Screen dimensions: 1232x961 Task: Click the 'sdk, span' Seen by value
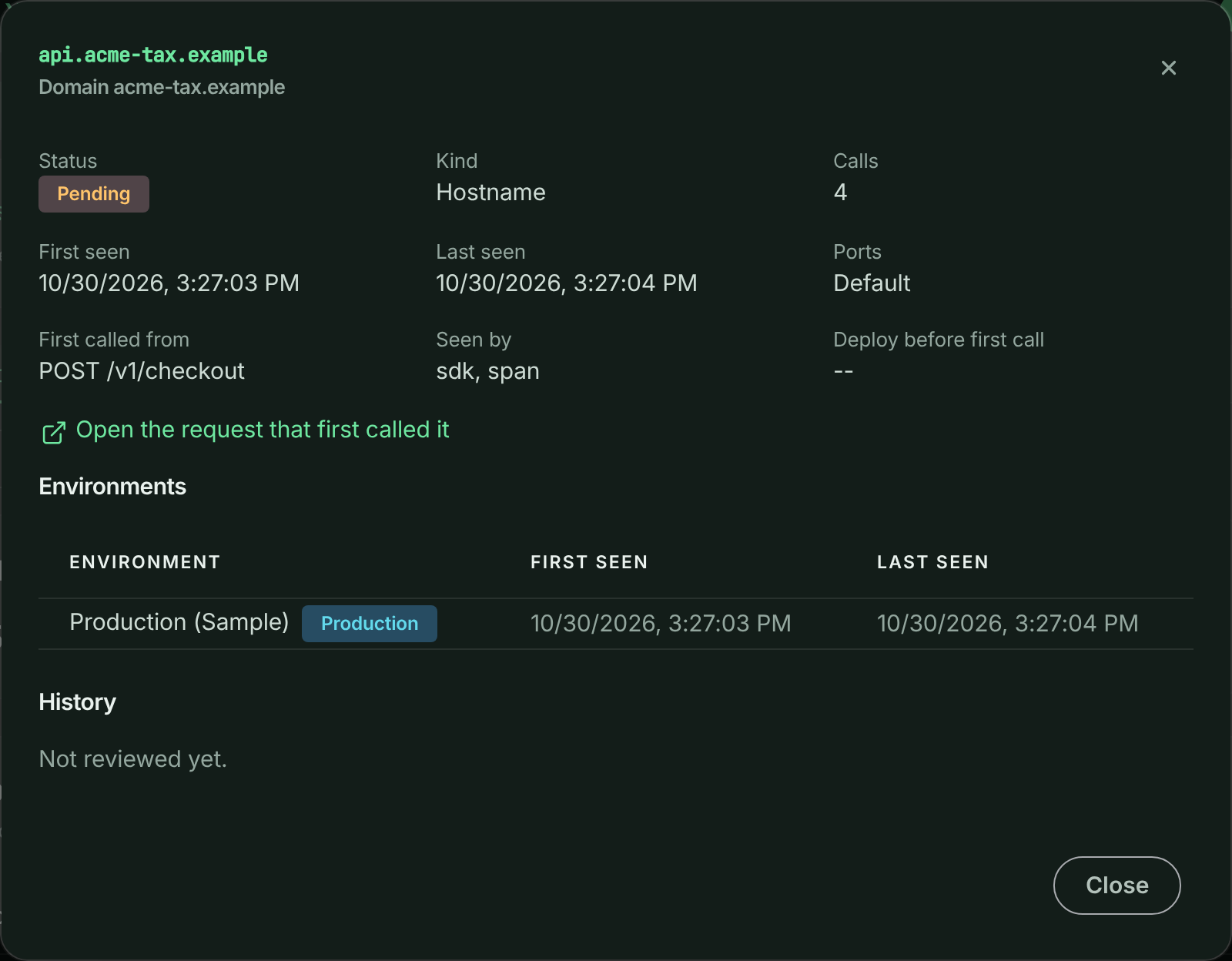[487, 371]
